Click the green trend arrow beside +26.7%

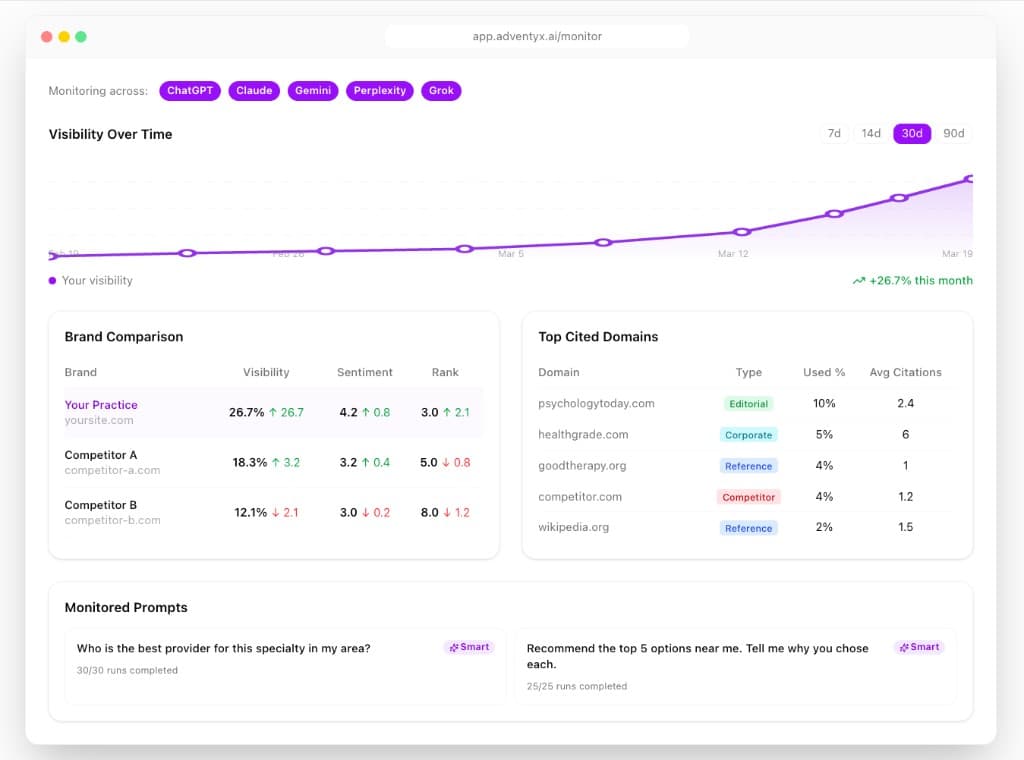(859, 281)
